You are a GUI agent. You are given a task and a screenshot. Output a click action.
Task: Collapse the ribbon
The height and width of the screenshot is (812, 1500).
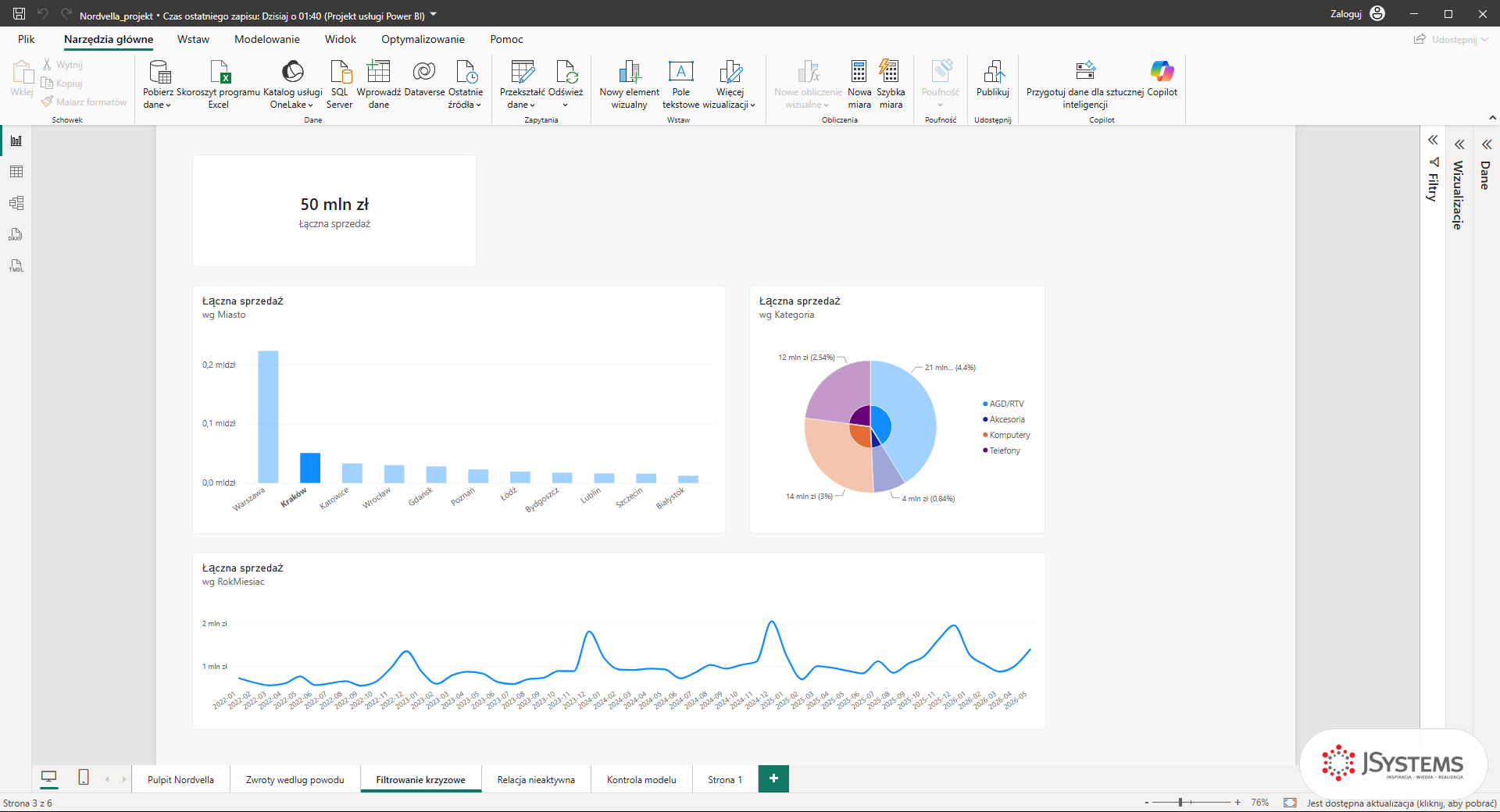click(x=1492, y=118)
